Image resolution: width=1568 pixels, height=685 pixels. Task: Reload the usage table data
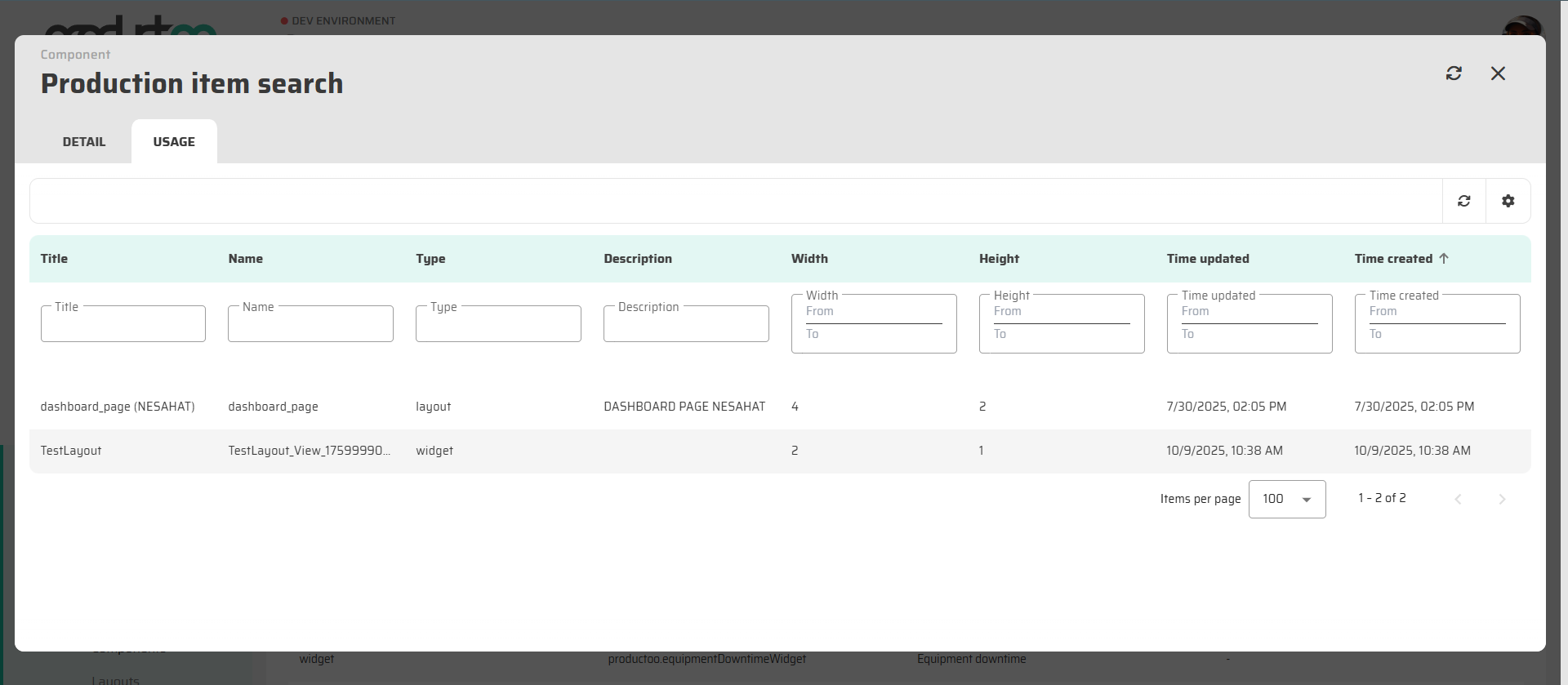[x=1463, y=201]
